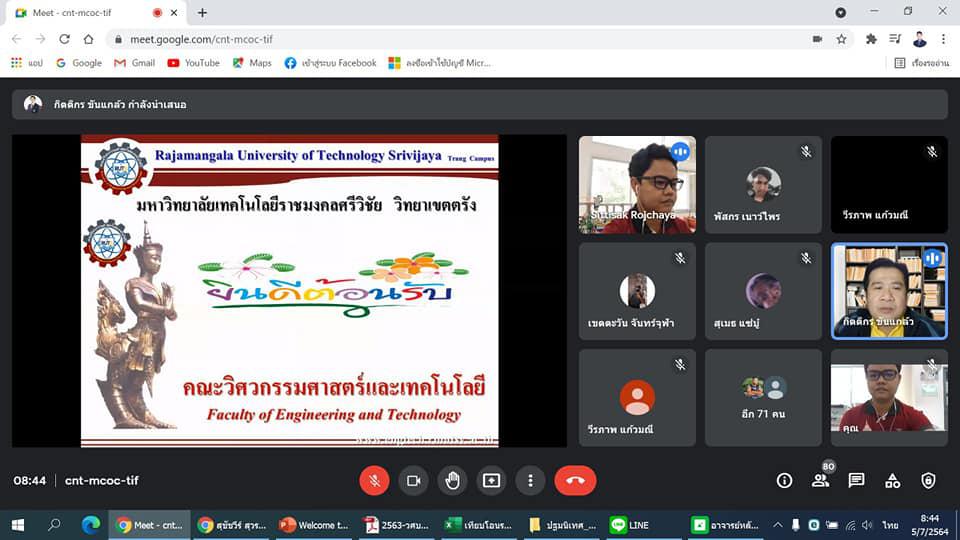The height and width of the screenshot is (540, 960).
Task: Go back in the browser
Action: (x=17, y=39)
